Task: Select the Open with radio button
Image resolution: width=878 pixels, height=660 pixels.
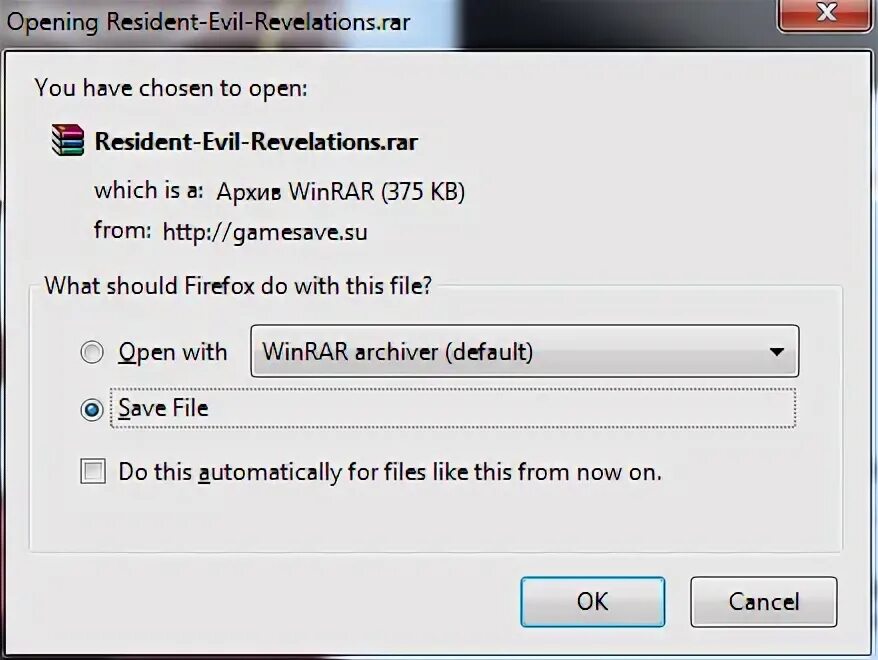Action: click(92, 352)
